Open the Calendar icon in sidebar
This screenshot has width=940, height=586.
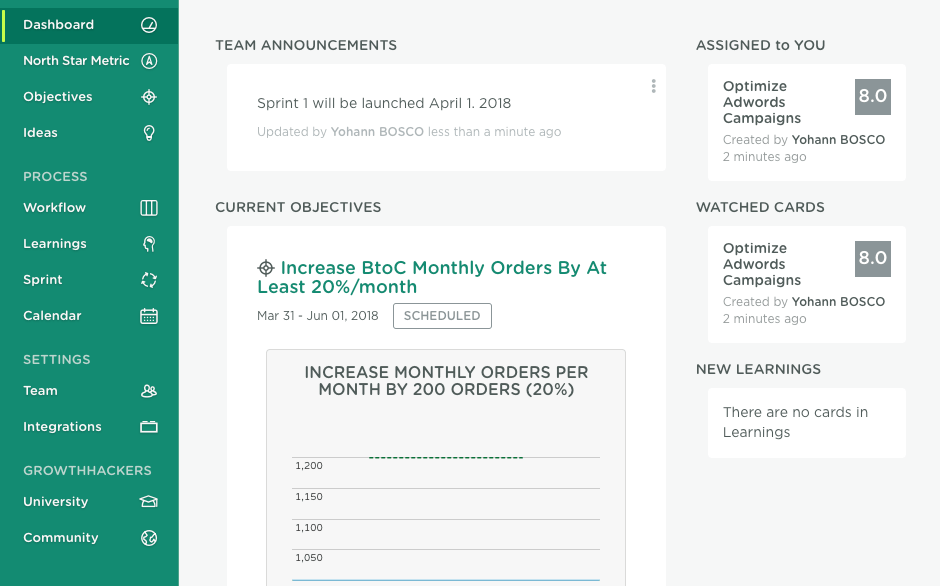pyautogui.click(x=149, y=315)
